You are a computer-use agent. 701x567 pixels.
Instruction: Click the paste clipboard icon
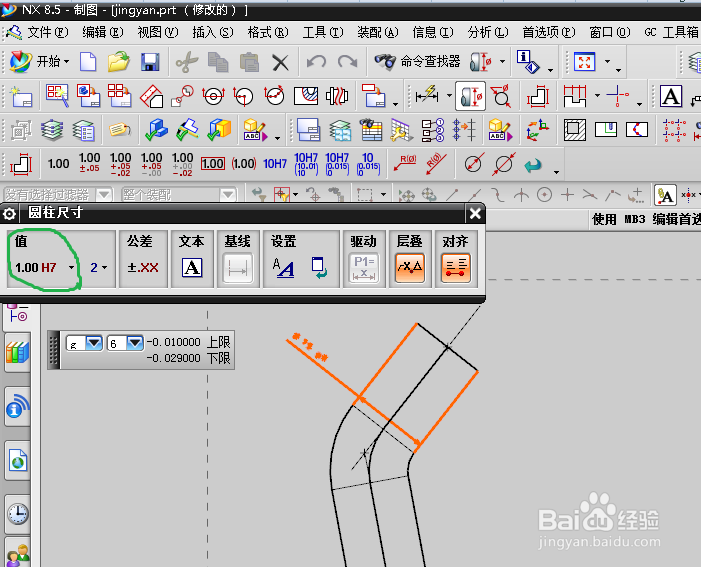point(249,62)
